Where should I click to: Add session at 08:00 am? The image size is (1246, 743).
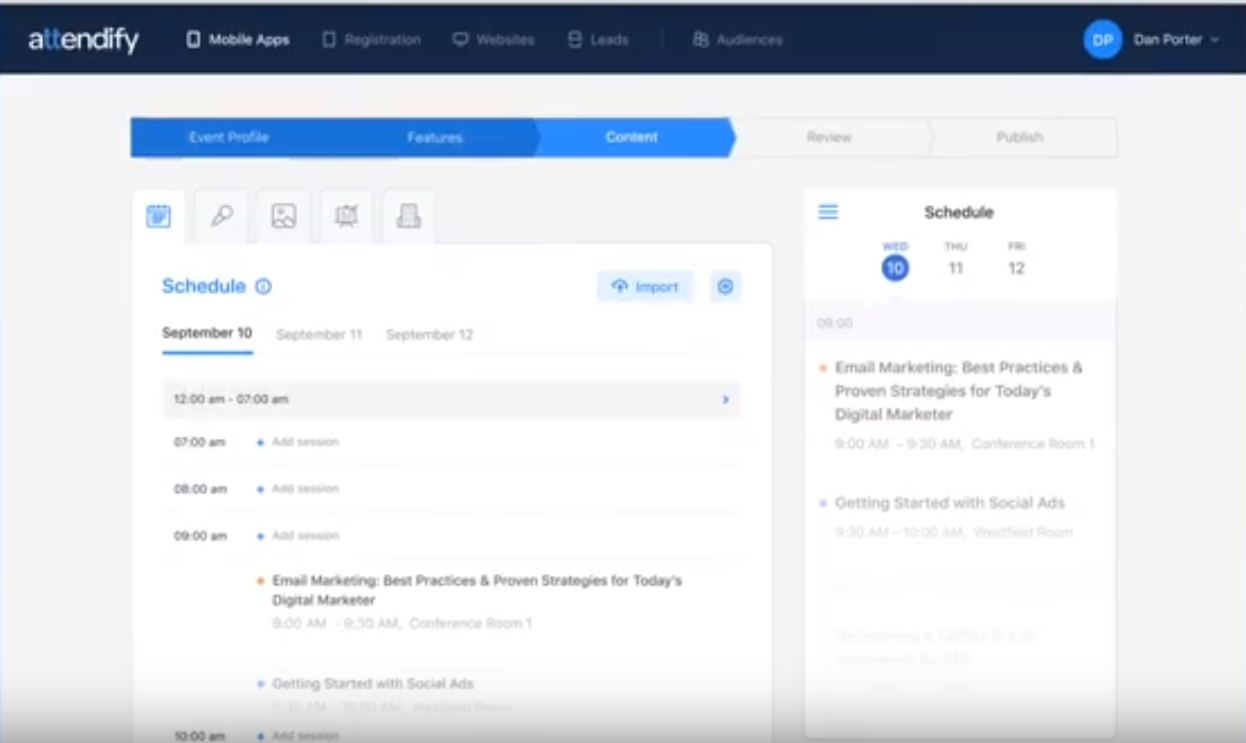(x=298, y=489)
